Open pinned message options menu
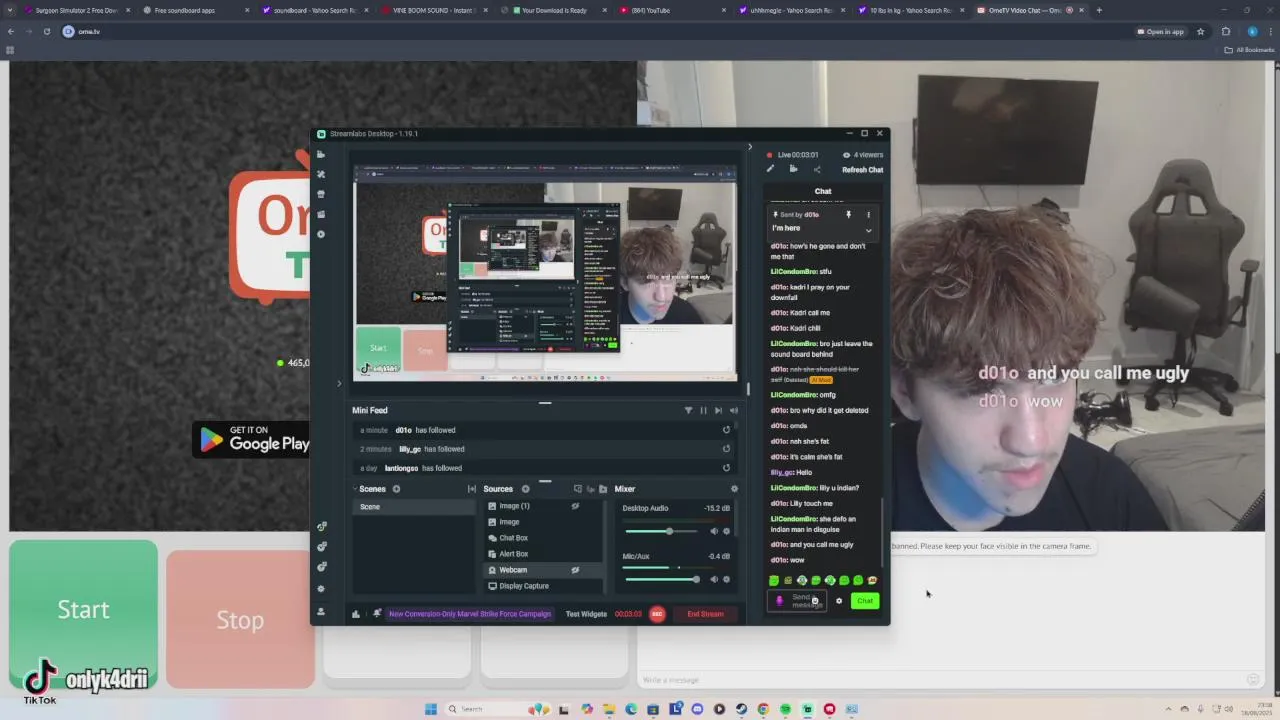The height and width of the screenshot is (720, 1280). [x=868, y=214]
